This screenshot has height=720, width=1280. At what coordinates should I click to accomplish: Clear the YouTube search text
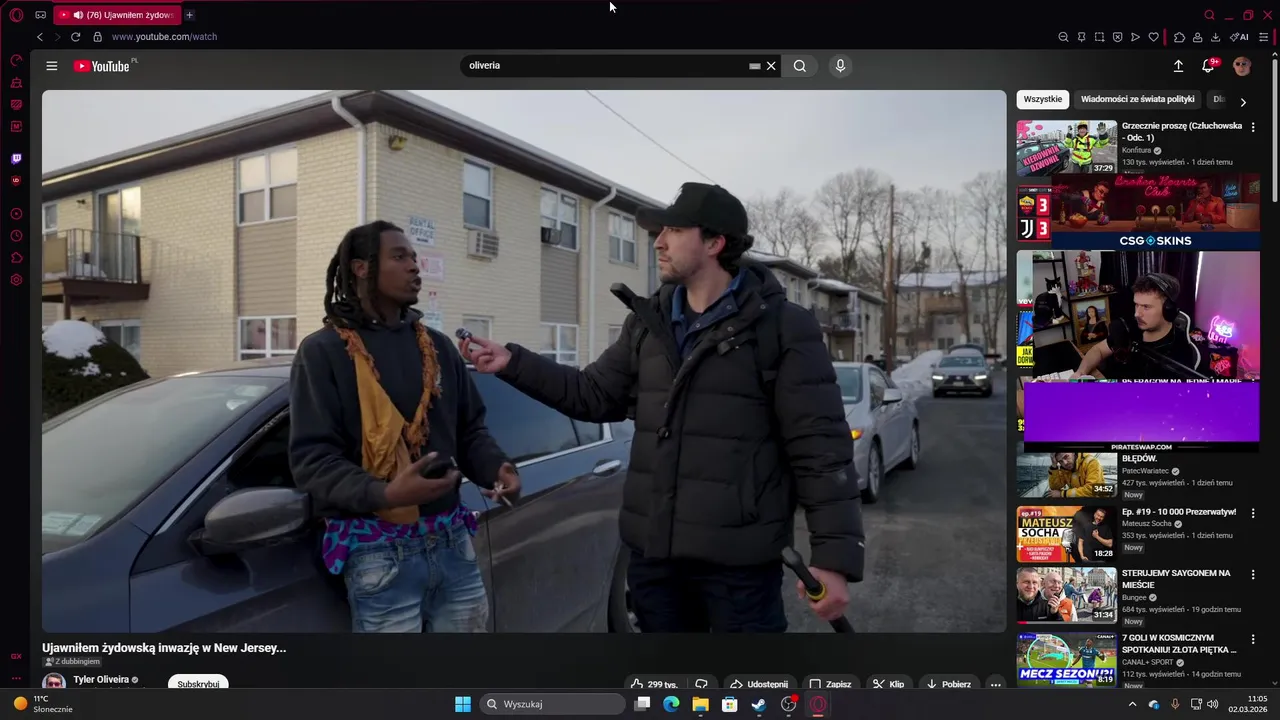771,66
